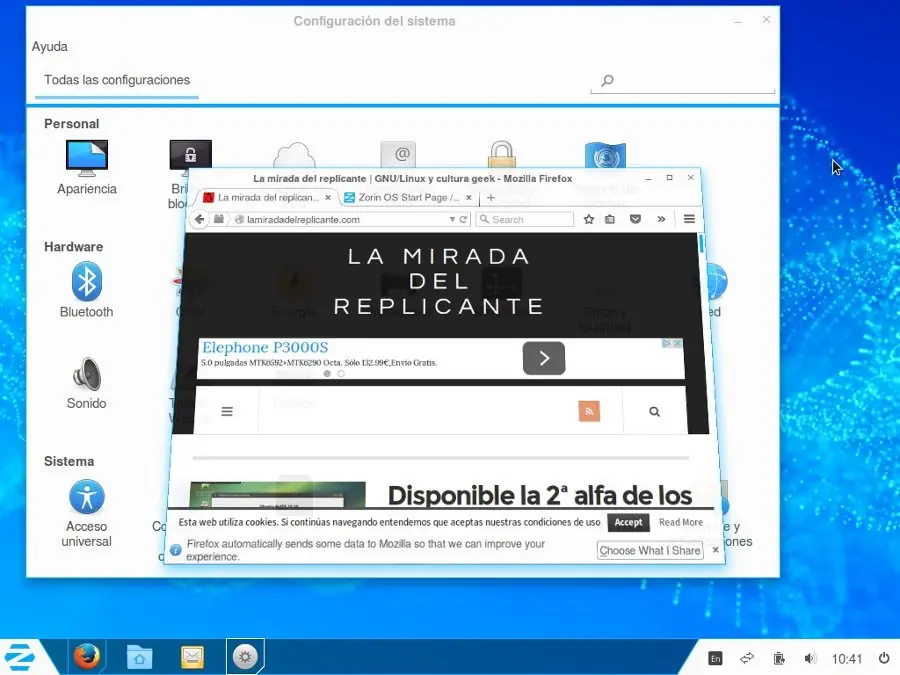This screenshot has height=675, width=900.
Task: Select Todas las configuraciones tab
Action: click(117, 80)
